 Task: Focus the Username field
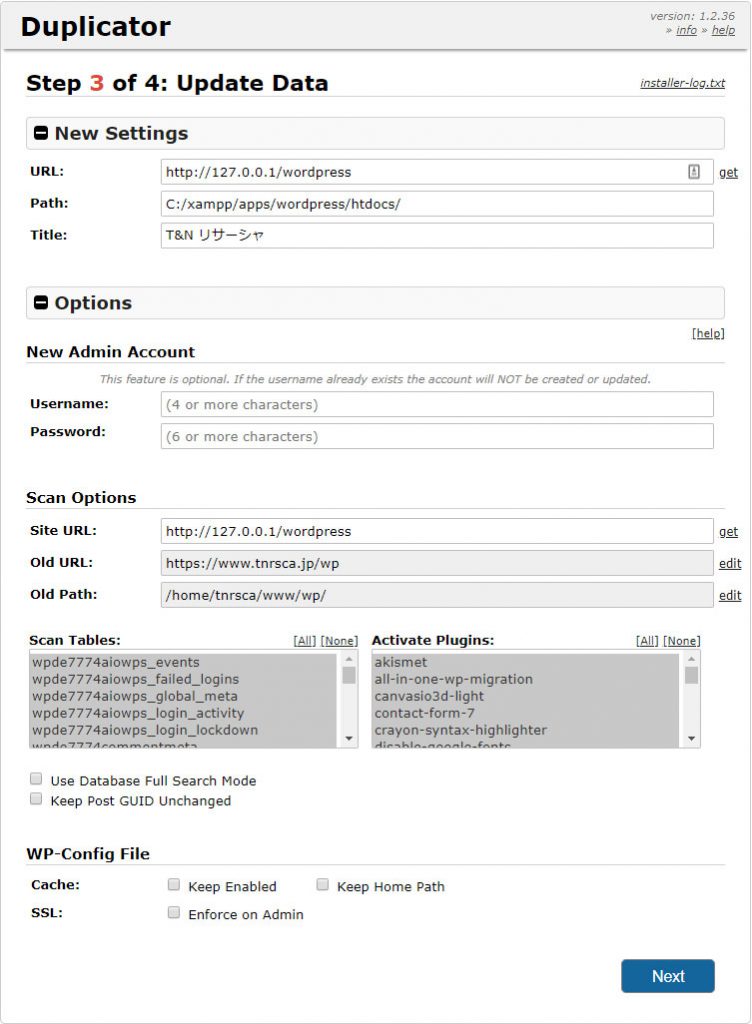click(437, 404)
